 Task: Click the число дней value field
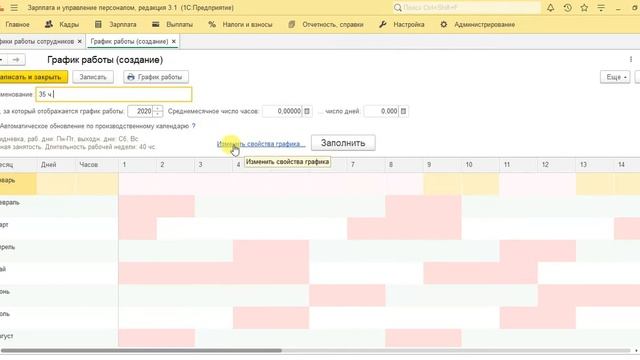(381, 111)
